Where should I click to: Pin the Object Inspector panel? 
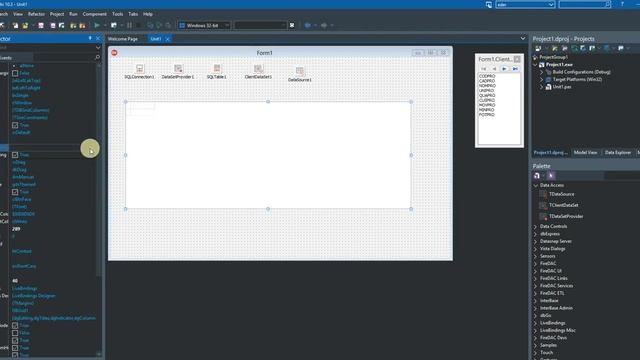tap(90, 38)
